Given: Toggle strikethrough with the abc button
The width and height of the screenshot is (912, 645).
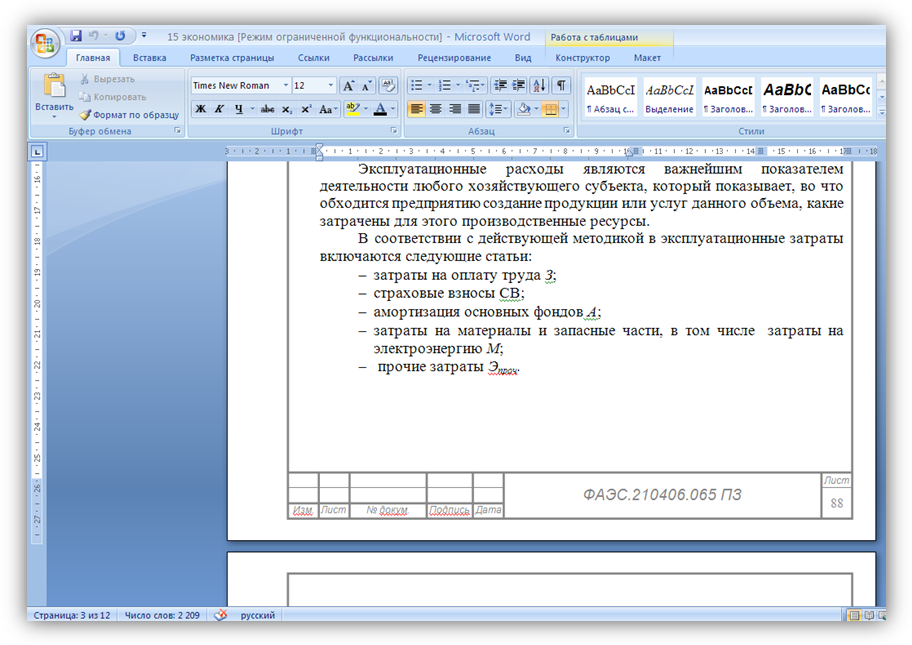Looking at the screenshot, I should tap(268, 109).
